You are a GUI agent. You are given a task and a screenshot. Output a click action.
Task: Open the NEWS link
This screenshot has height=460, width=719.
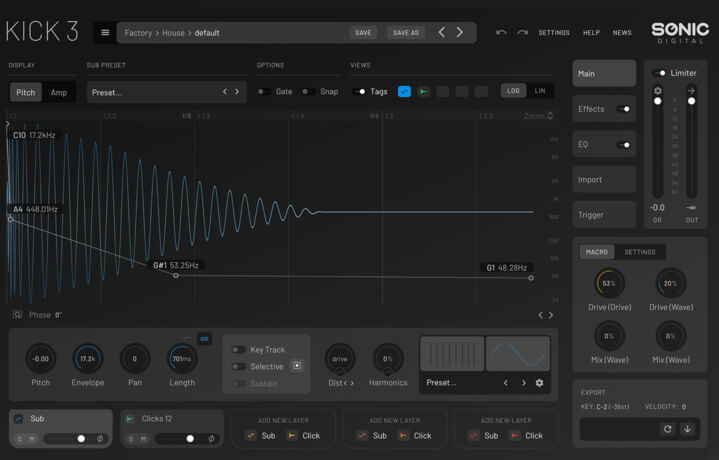pos(622,33)
